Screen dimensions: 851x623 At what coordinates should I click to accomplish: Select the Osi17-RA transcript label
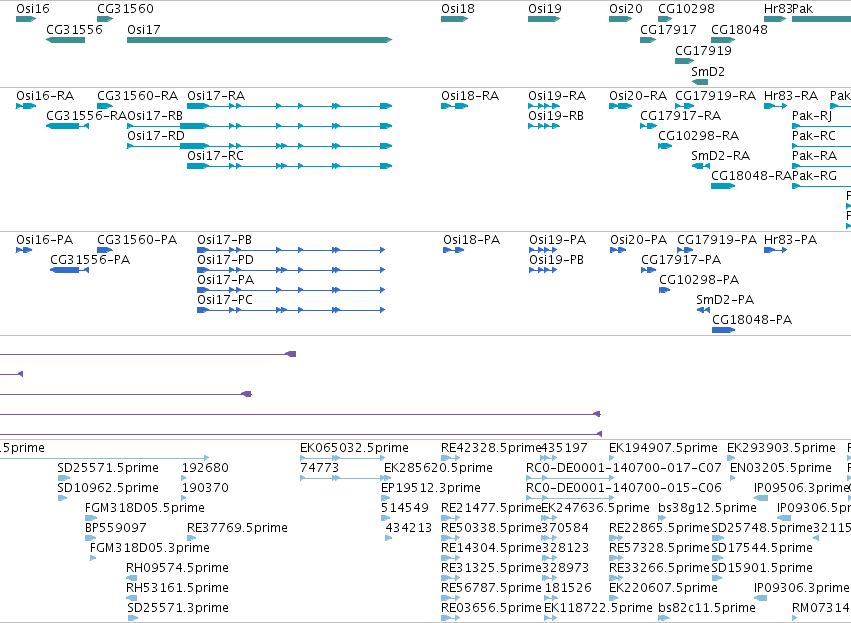216,96
